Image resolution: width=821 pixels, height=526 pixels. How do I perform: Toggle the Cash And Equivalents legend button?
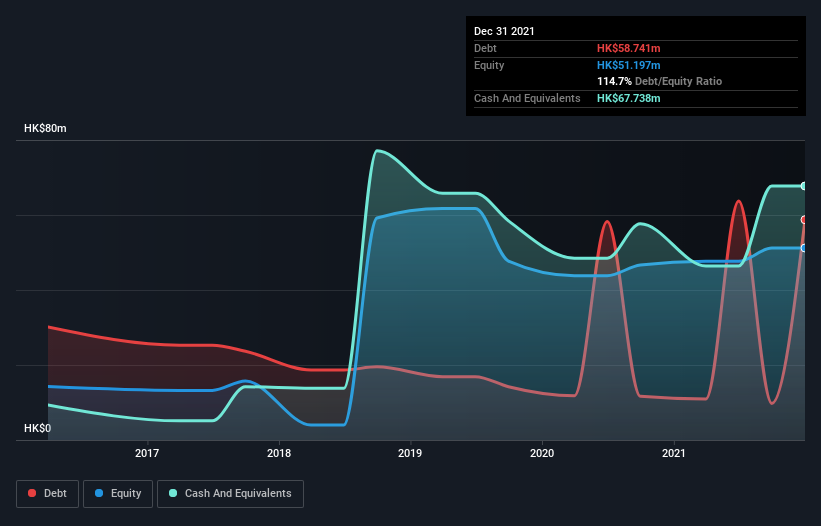click(230, 494)
